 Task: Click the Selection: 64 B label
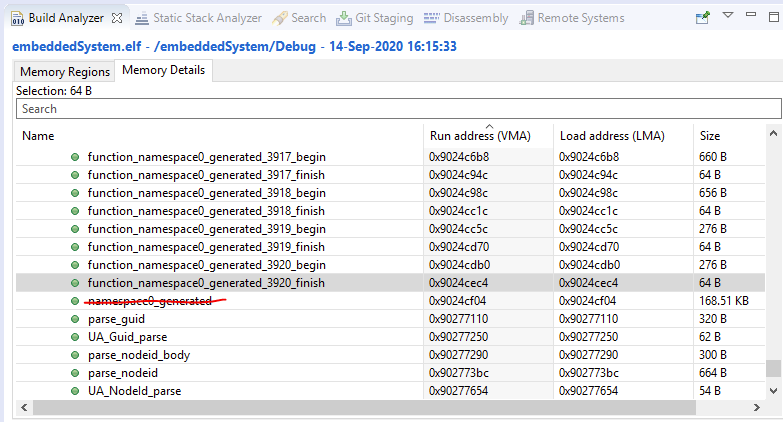tap(54, 91)
